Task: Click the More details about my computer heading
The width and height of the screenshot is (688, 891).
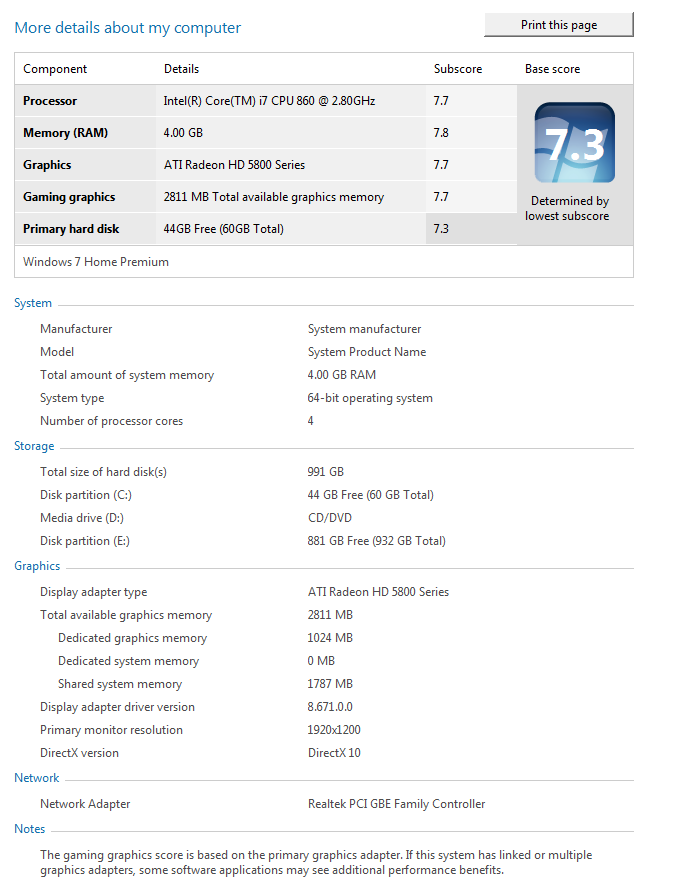Action: [x=128, y=28]
